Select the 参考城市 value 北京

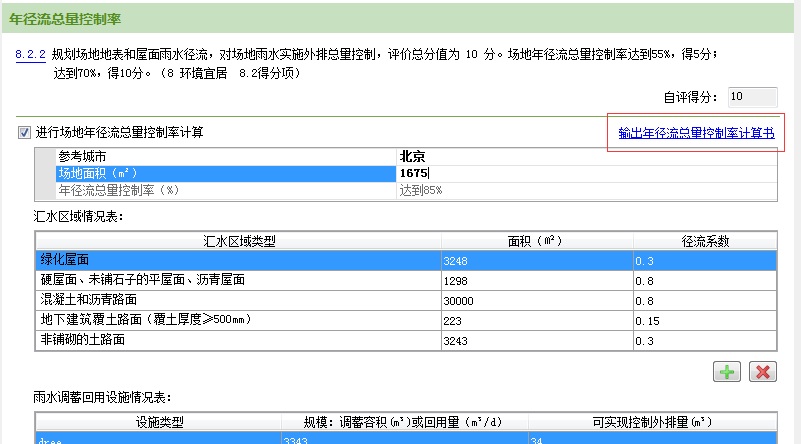coord(412,156)
